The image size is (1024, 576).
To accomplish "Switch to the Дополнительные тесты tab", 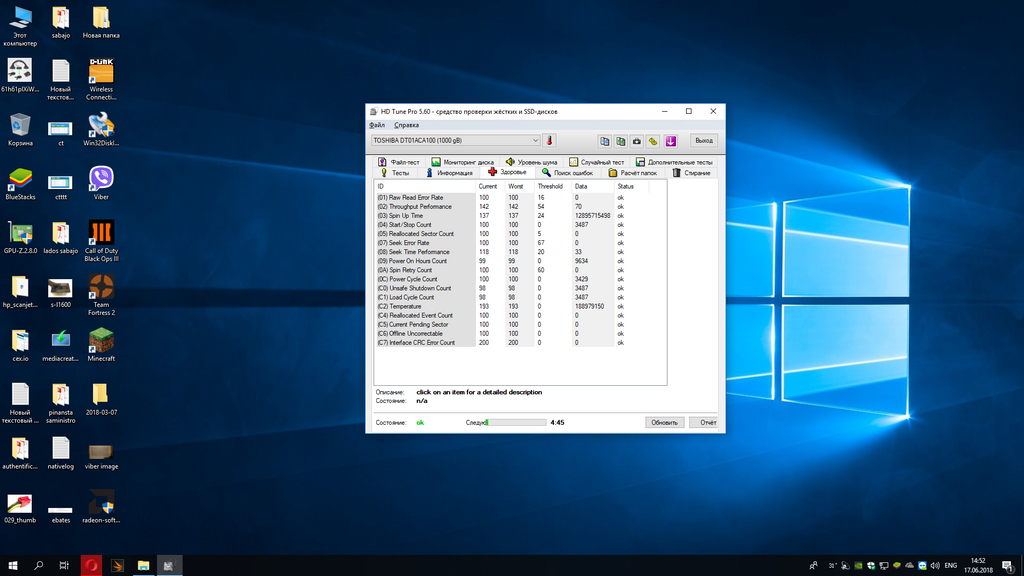I will point(674,162).
